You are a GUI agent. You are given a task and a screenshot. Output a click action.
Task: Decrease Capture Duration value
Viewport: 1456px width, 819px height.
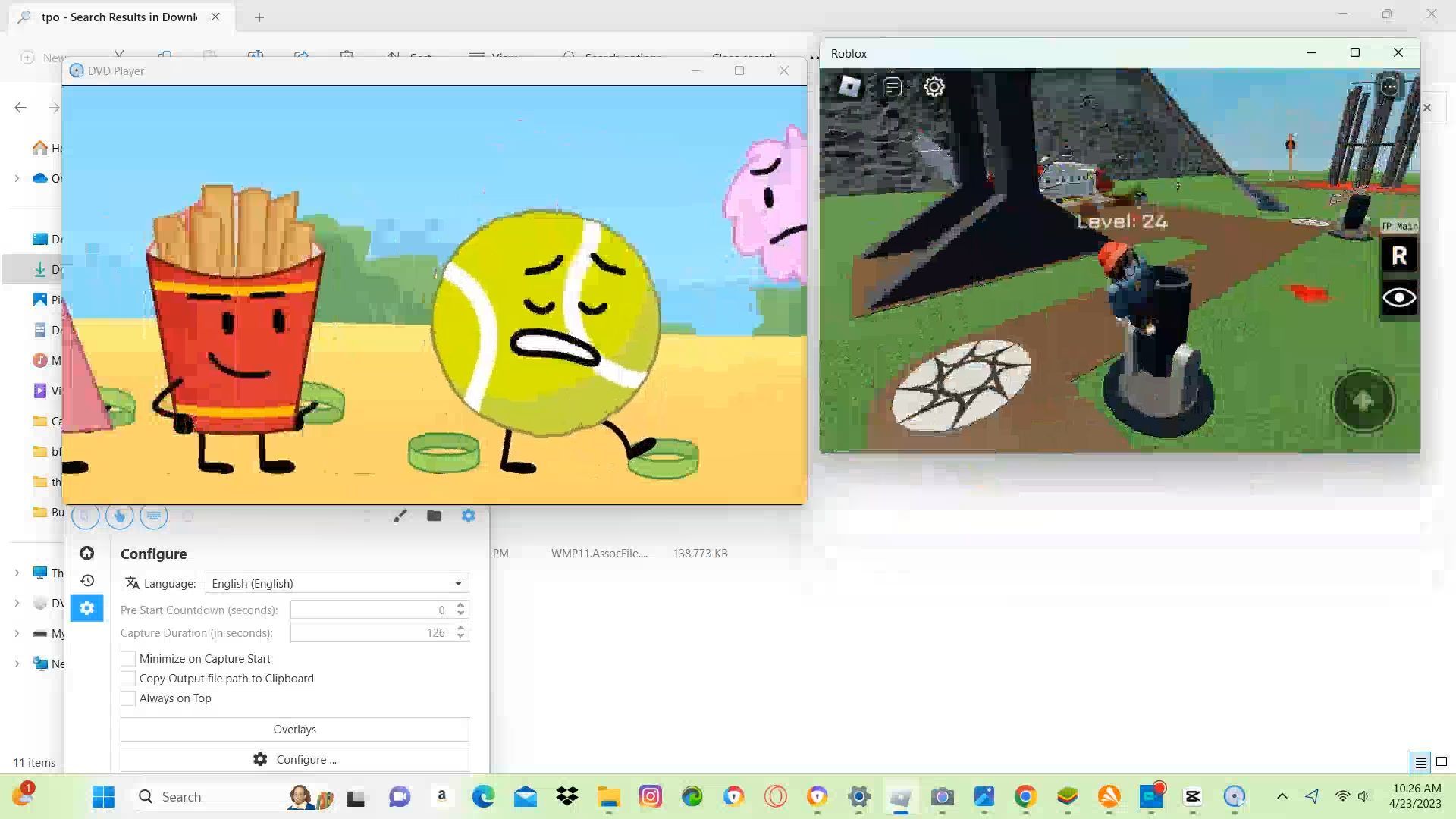coord(460,637)
